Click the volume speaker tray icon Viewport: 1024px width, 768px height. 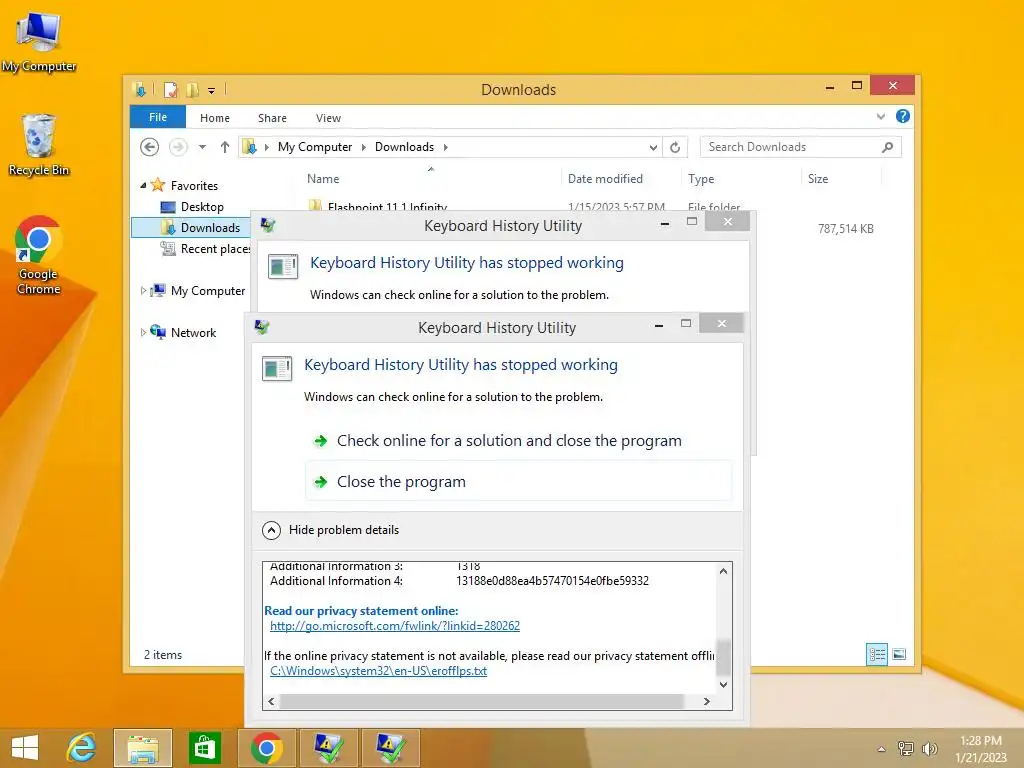point(929,748)
